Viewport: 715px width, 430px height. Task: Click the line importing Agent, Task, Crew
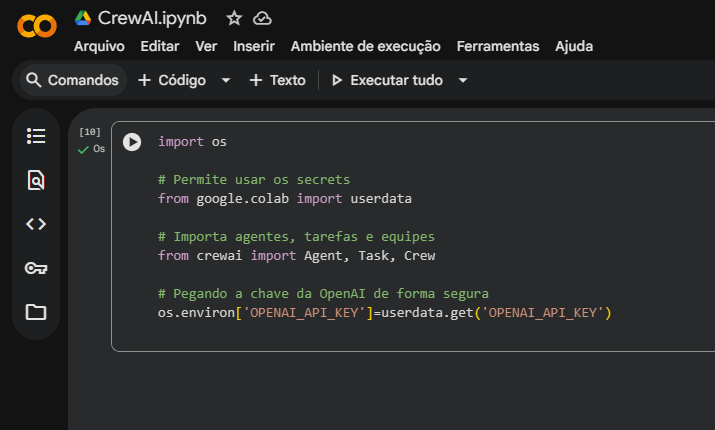(296, 256)
